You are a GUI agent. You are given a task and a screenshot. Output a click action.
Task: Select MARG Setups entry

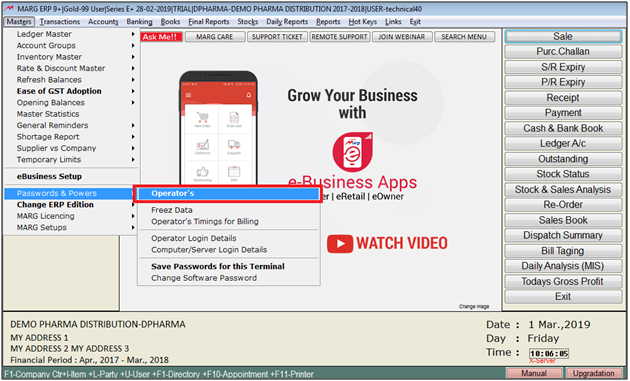pyautogui.click(x=72, y=227)
